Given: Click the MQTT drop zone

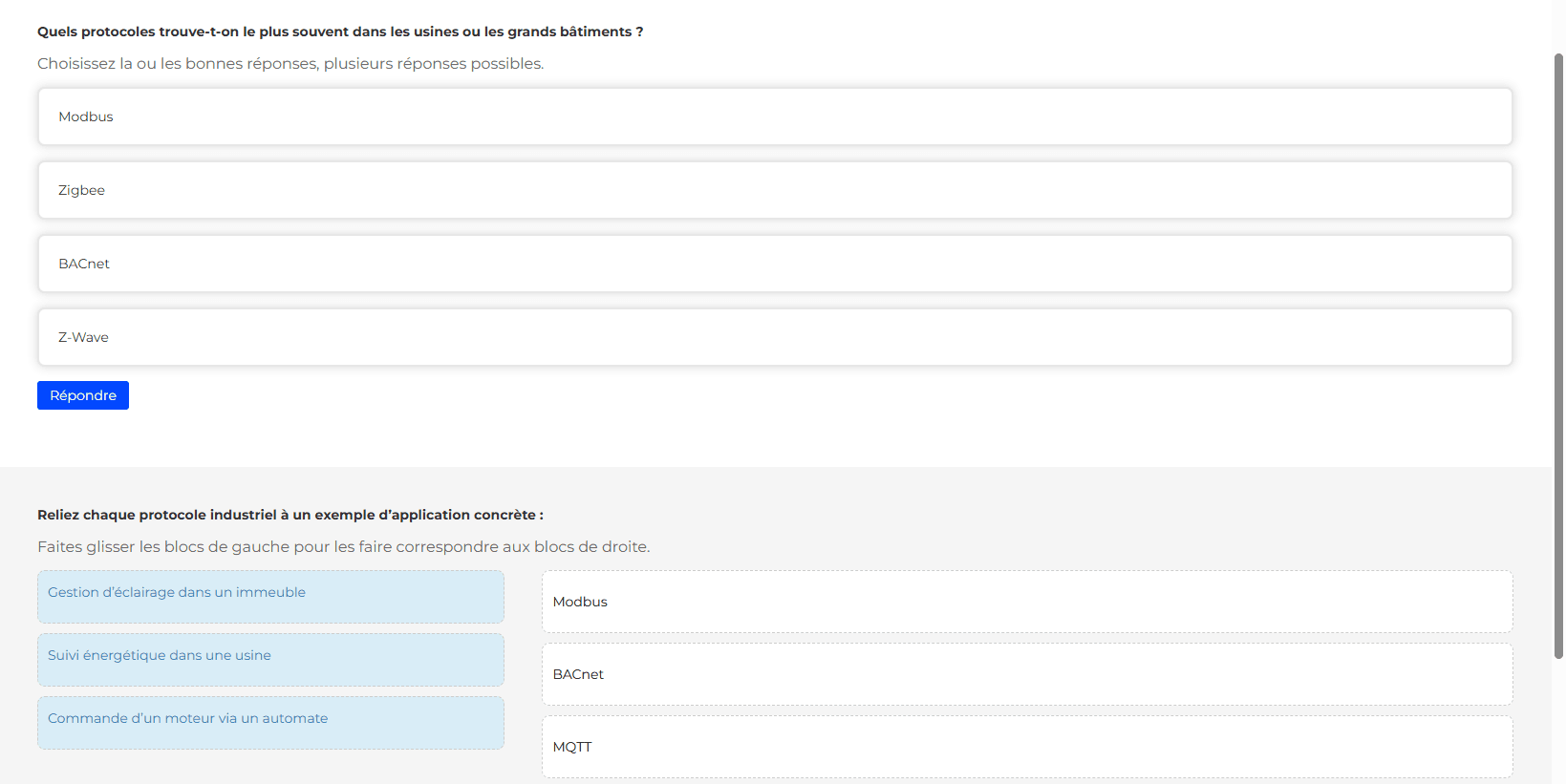Looking at the screenshot, I should [1027, 747].
